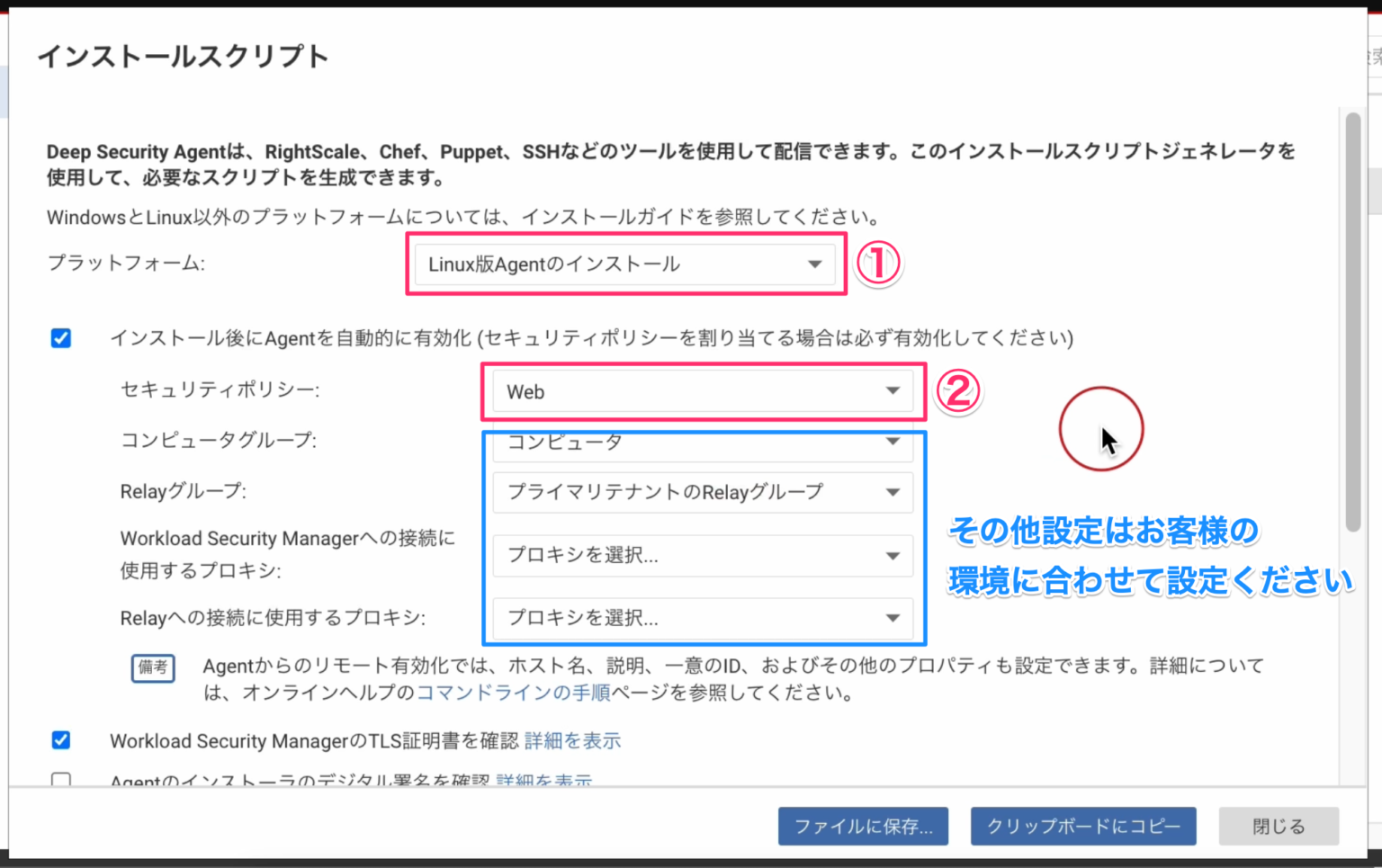Image resolution: width=1382 pixels, height=868 pixels.
Task: Uncheck Workload Security ManagerのTLS証明書を確認
Action: tap(60, 740)
